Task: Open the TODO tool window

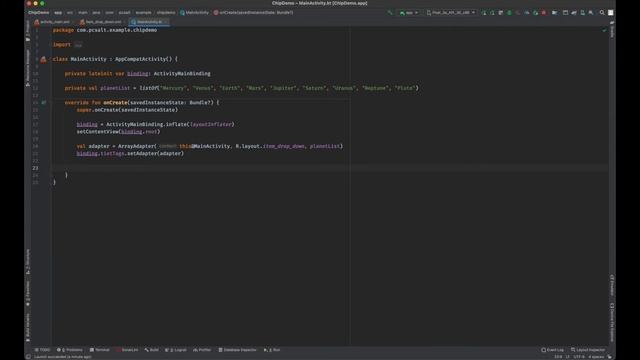Action: coord(42,350)
